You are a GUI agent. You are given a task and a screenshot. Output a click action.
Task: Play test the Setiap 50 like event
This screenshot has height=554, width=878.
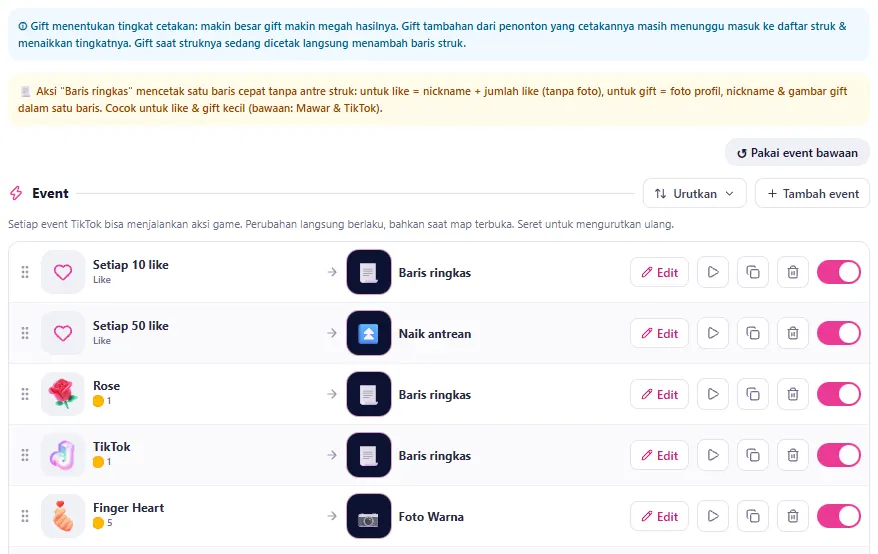(713, 333)
